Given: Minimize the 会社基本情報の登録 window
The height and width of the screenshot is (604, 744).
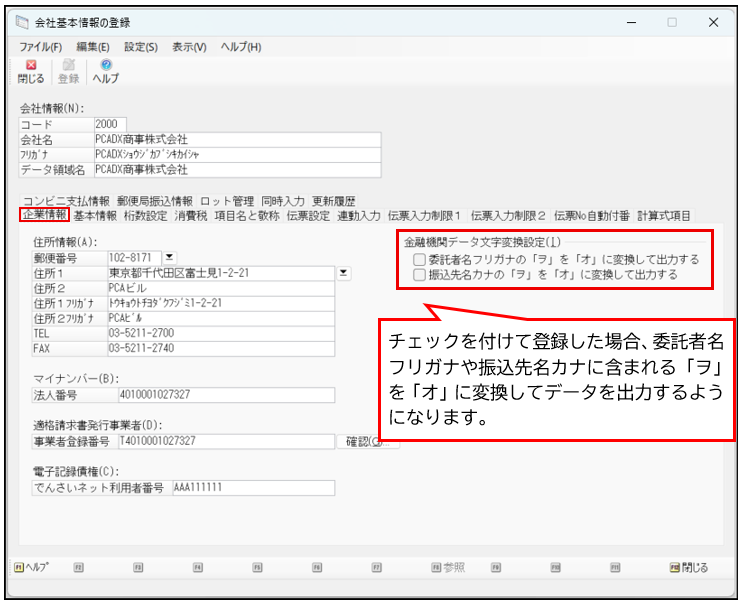Looking at the screenshot, I should tap(631, 22).
